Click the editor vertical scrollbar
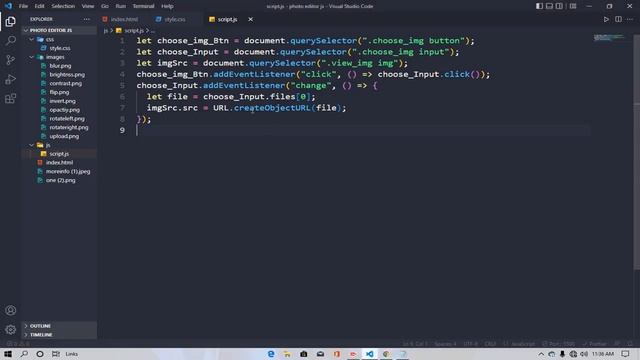 pos(636,151)
